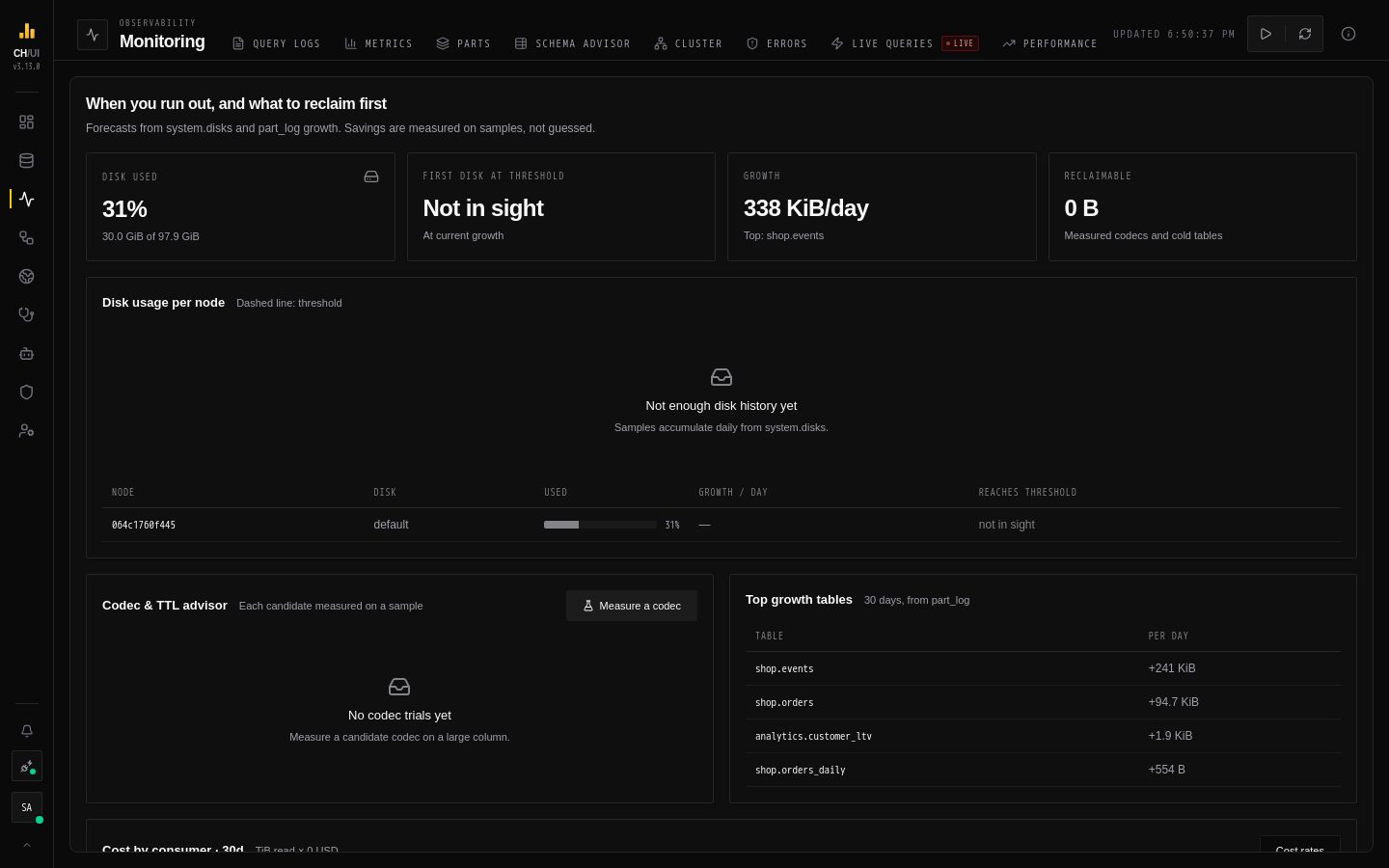
Task: Click the 'Disk usage per node' heading
Action: (x=163, y=303)
